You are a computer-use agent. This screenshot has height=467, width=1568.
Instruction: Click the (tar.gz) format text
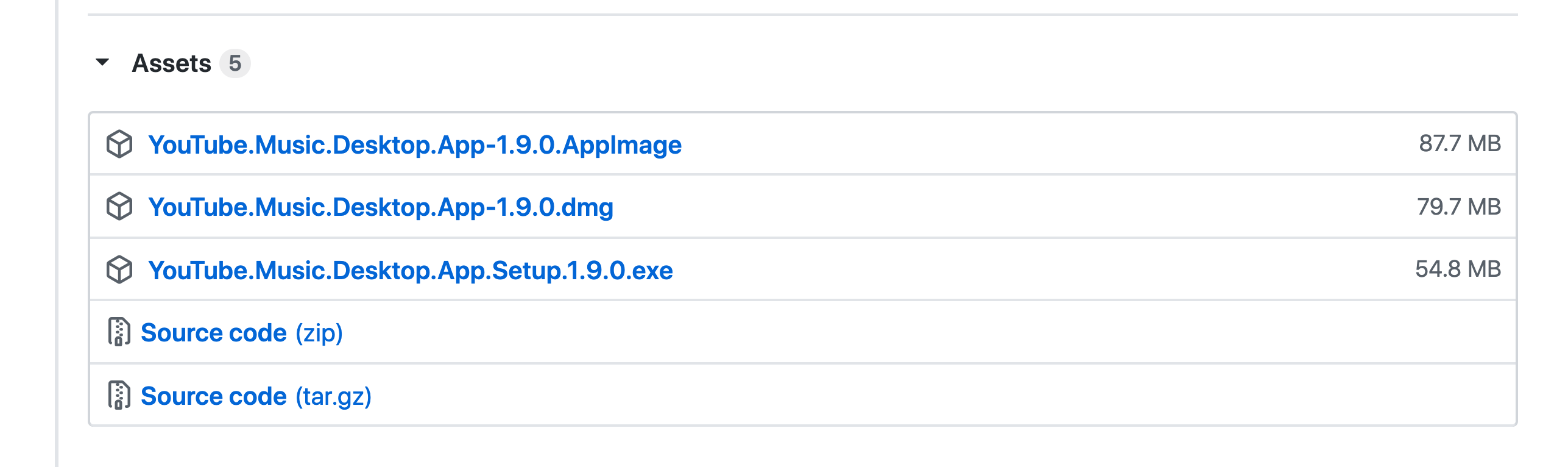coord(334,396)
